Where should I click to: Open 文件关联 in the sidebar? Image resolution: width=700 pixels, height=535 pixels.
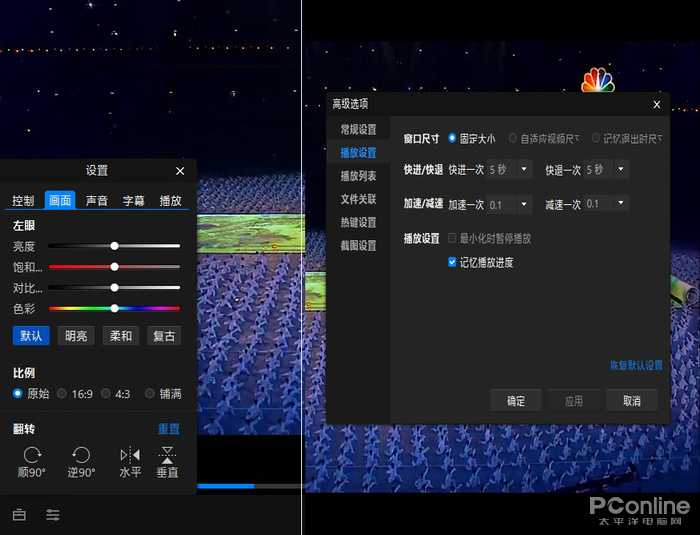click(358, 199)
